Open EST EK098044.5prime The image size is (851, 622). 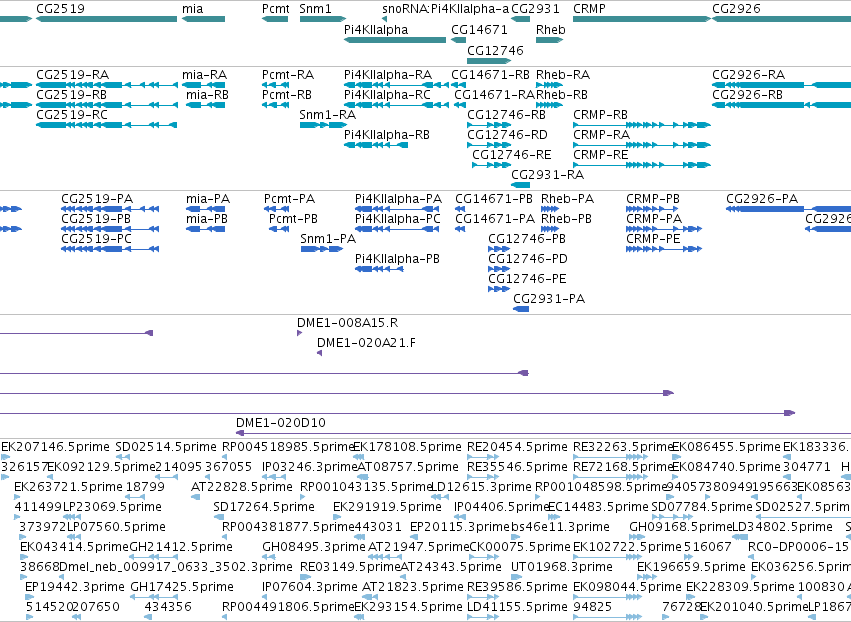tap(627, 587)
